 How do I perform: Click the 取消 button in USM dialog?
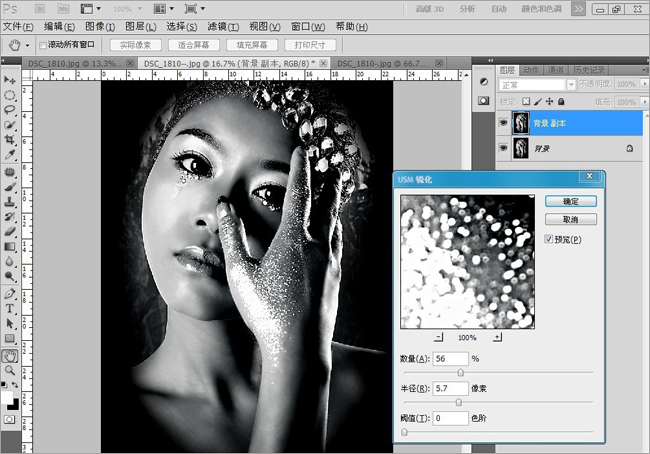click(x=570, y=220)
